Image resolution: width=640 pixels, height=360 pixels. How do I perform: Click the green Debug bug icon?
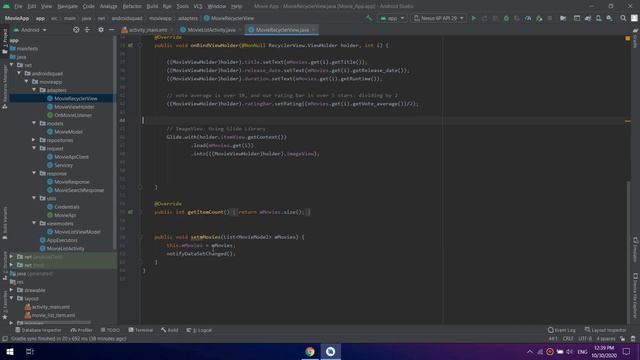click(506, 18)
